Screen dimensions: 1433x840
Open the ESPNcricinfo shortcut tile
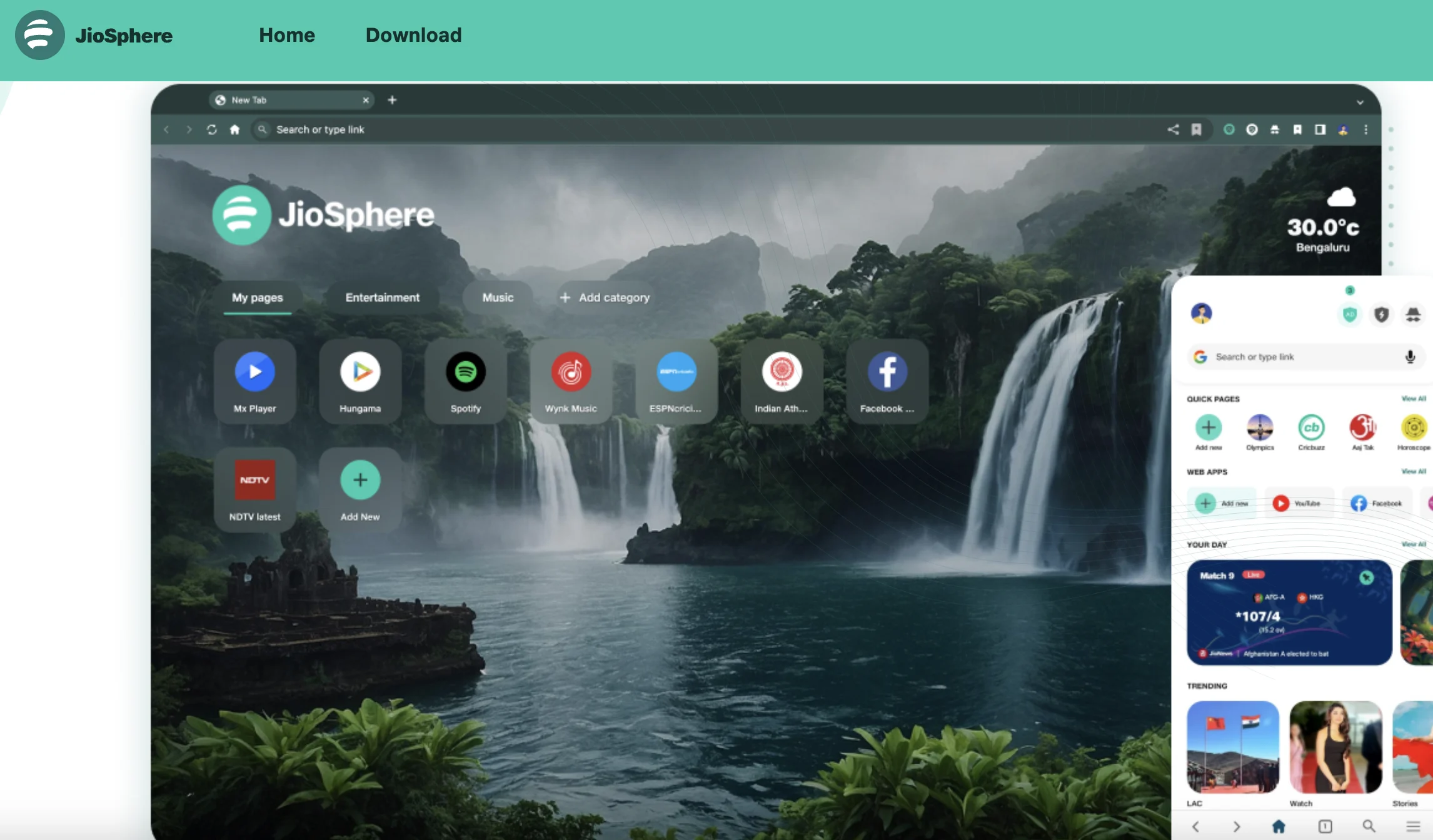click(676, 381)
